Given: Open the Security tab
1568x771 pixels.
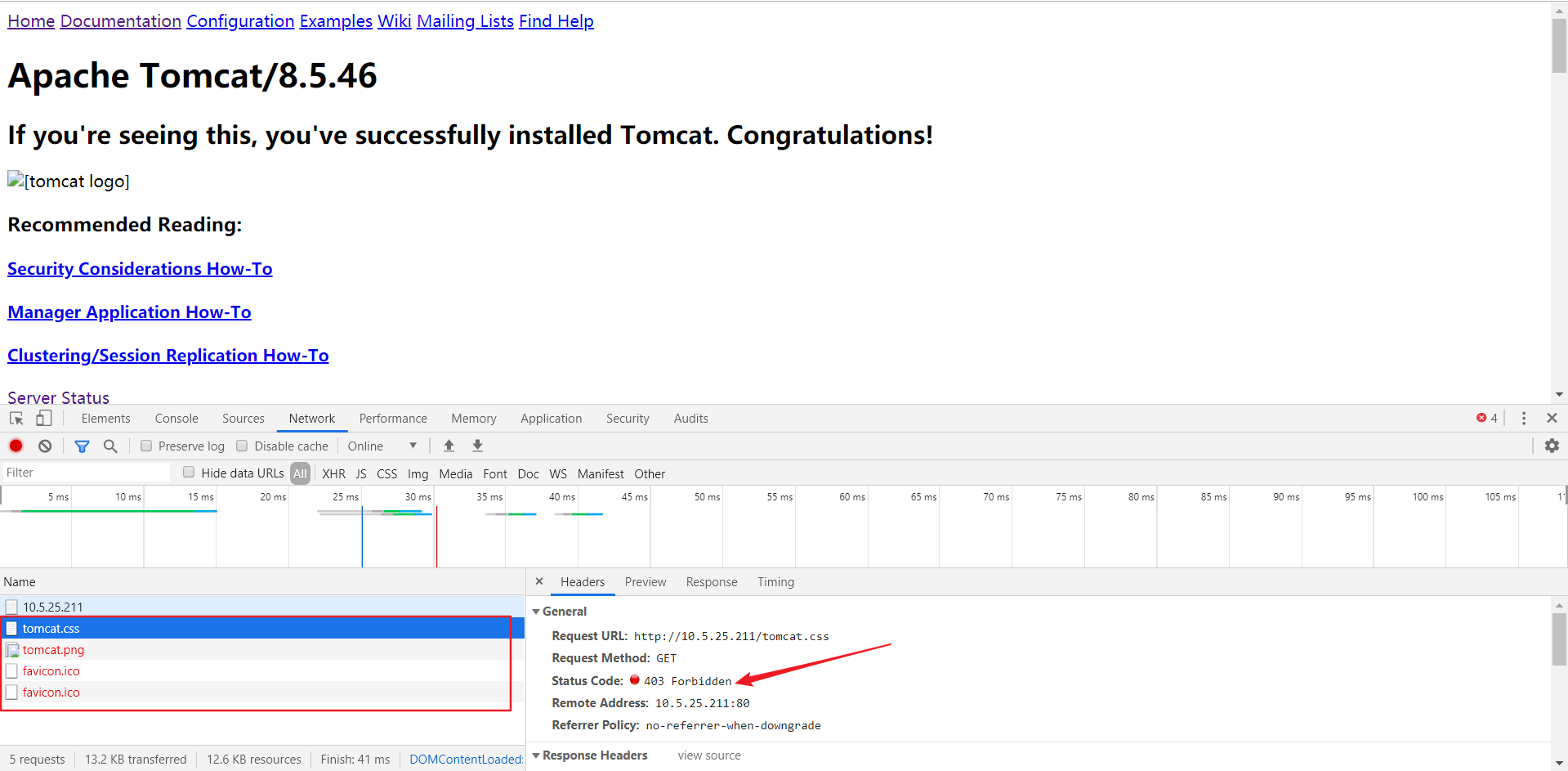Looking at the screenshot, I should click(628, 419).
